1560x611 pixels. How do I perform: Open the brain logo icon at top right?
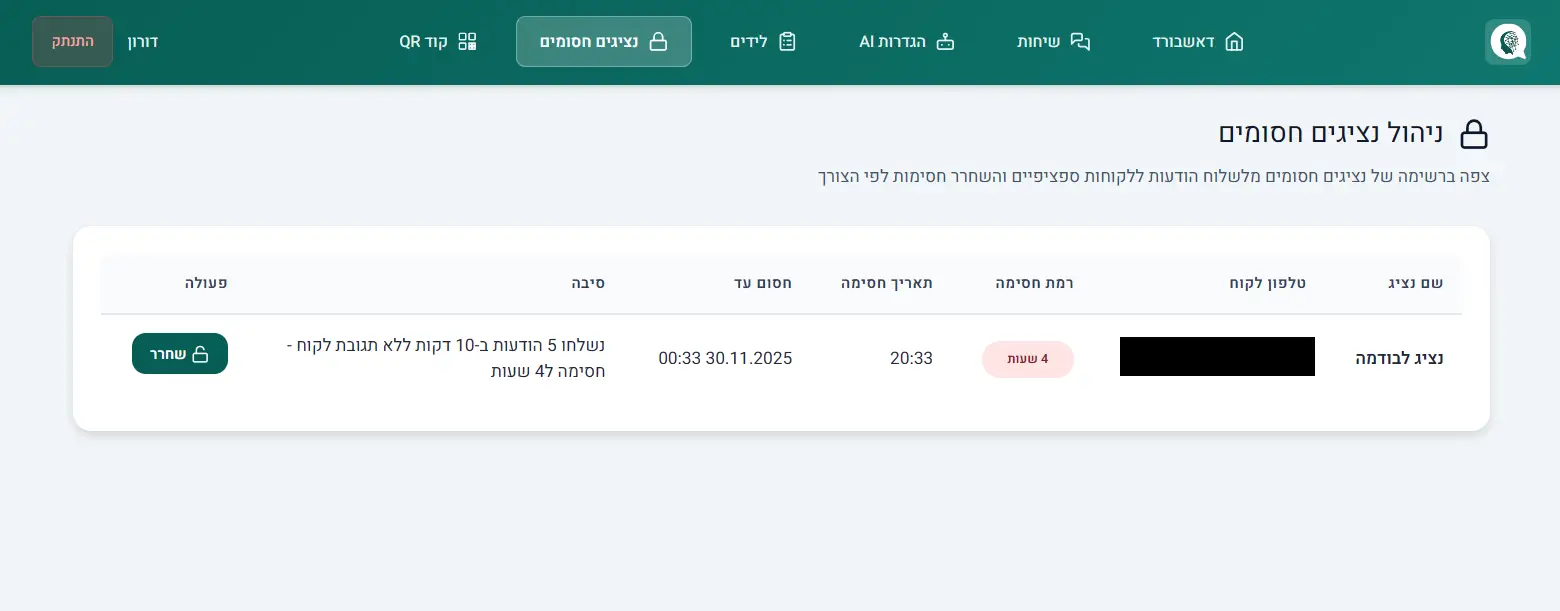pyautogui.click(x=1507, y=41)
